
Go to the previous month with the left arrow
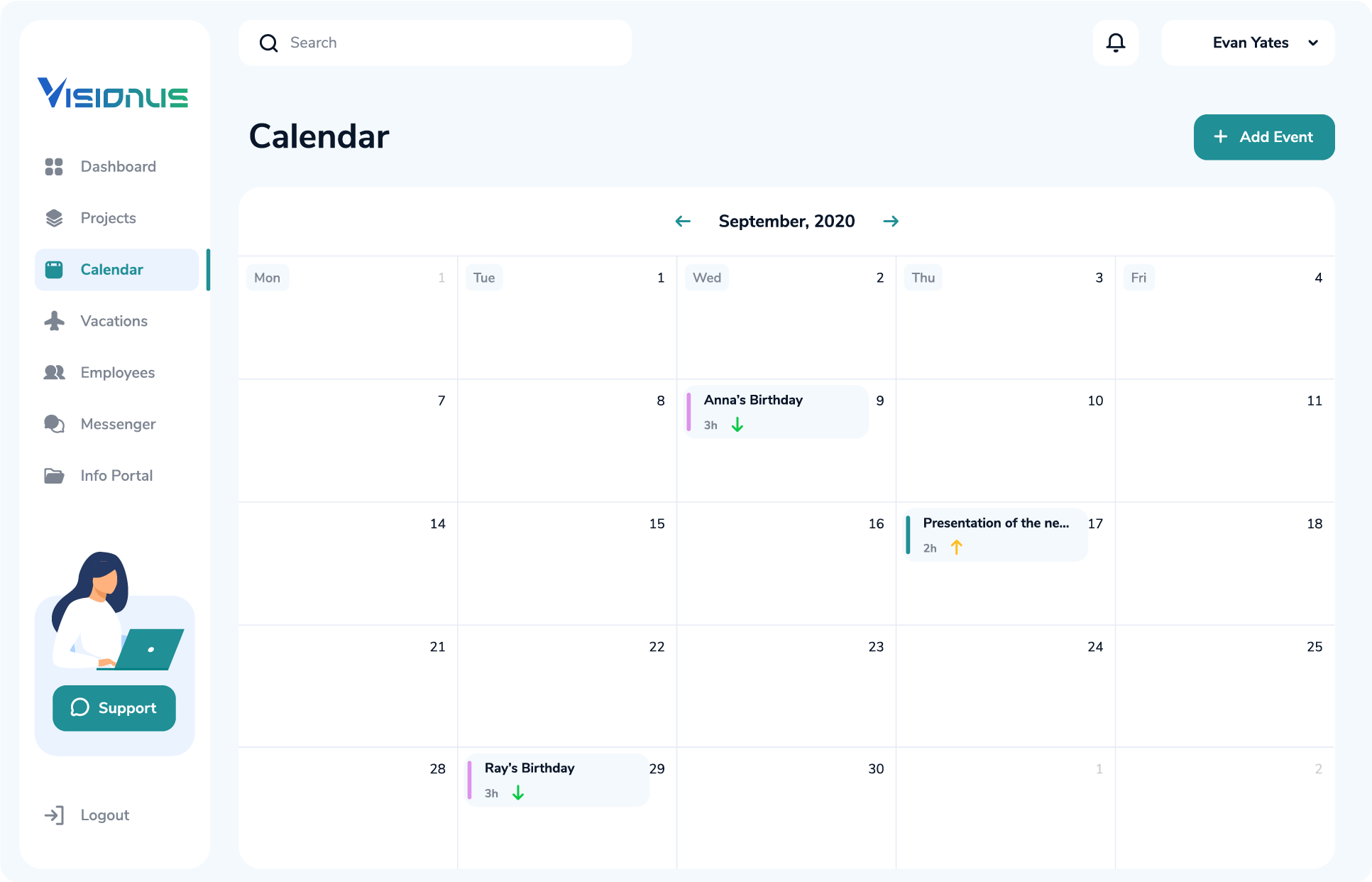[682, 221]
